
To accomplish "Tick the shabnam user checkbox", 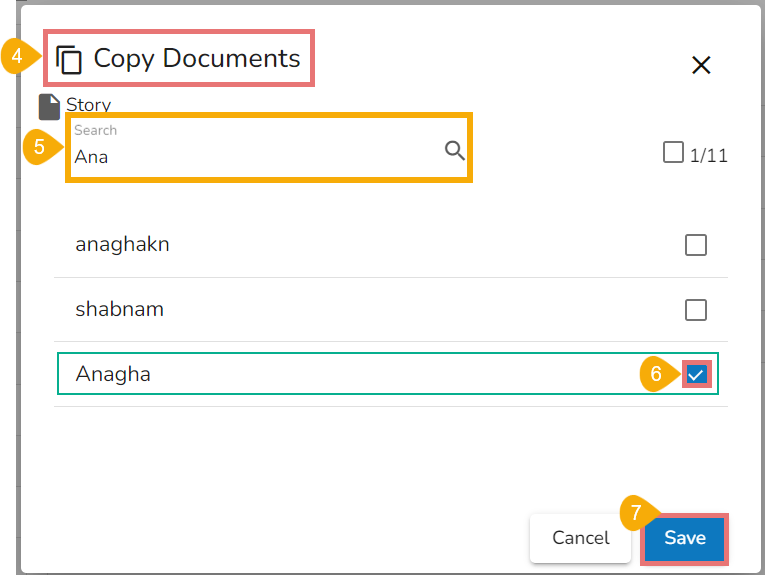I will [x=696, y=310].
